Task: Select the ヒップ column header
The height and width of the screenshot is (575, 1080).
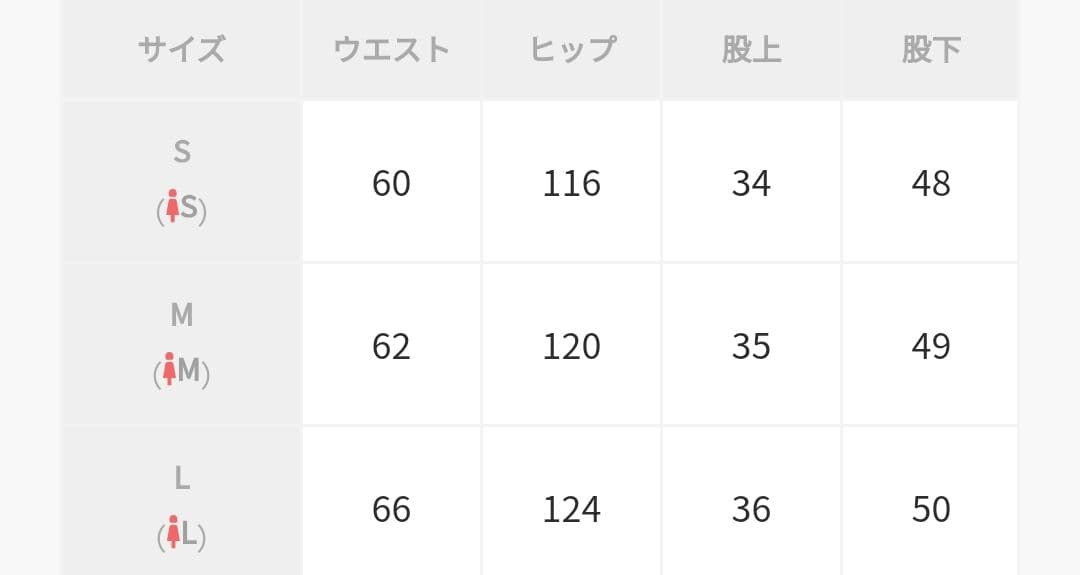Action: coord(572,49)
